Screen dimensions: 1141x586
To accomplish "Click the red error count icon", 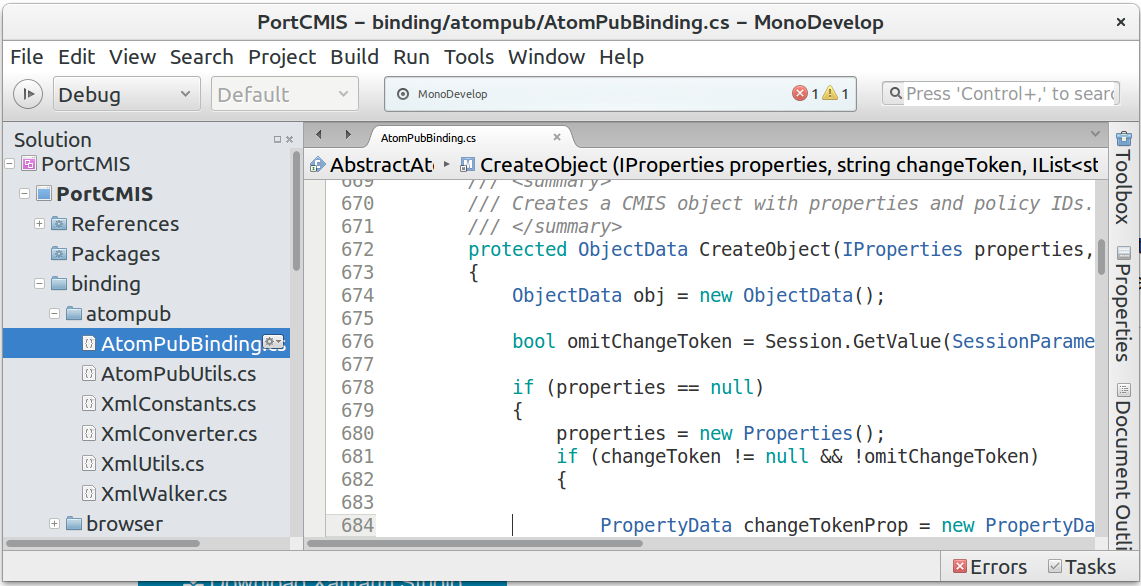I will (800, 93).
